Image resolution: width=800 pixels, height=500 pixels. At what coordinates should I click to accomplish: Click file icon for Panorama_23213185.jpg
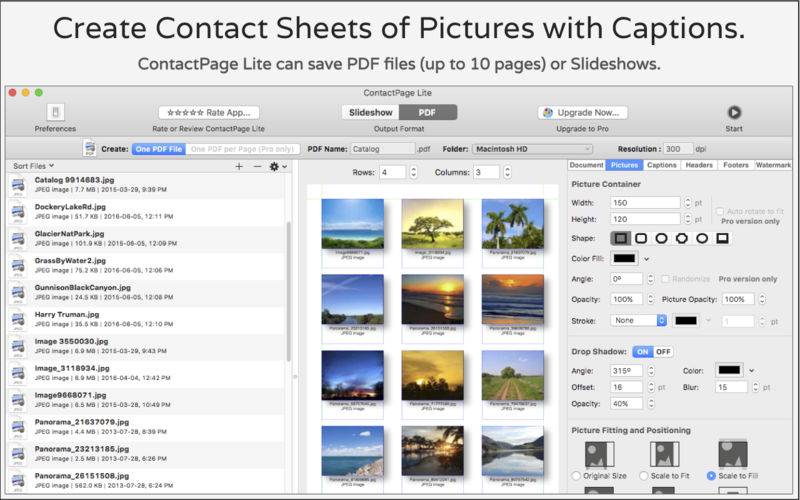pos(18,454)
